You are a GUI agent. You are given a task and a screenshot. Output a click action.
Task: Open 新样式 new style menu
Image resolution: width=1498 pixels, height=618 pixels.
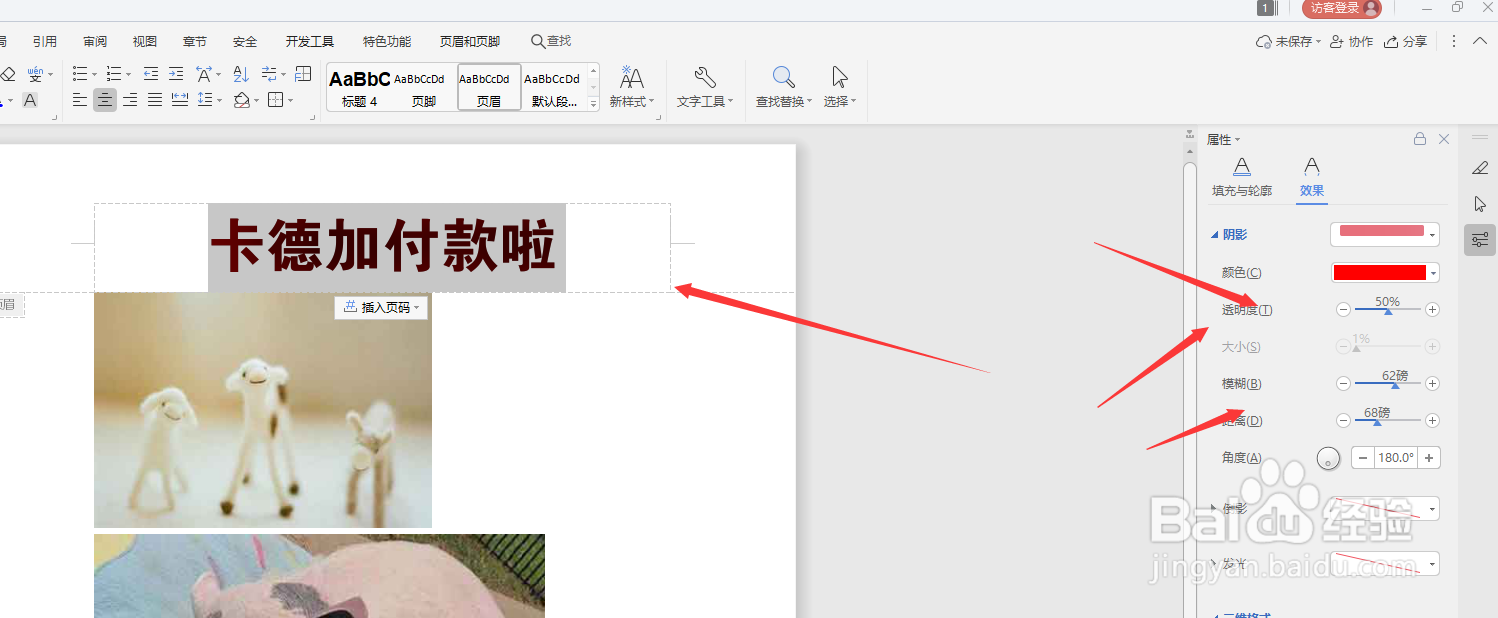(x=632, y=87)
